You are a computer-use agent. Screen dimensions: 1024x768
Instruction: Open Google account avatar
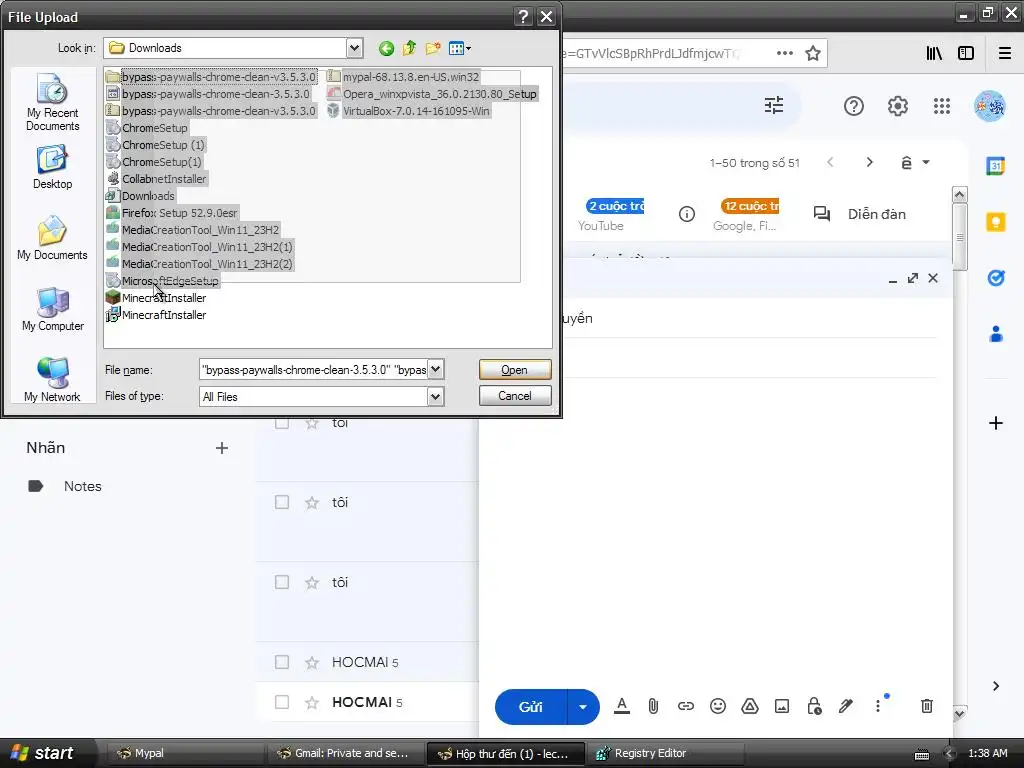tap(989, 106)
